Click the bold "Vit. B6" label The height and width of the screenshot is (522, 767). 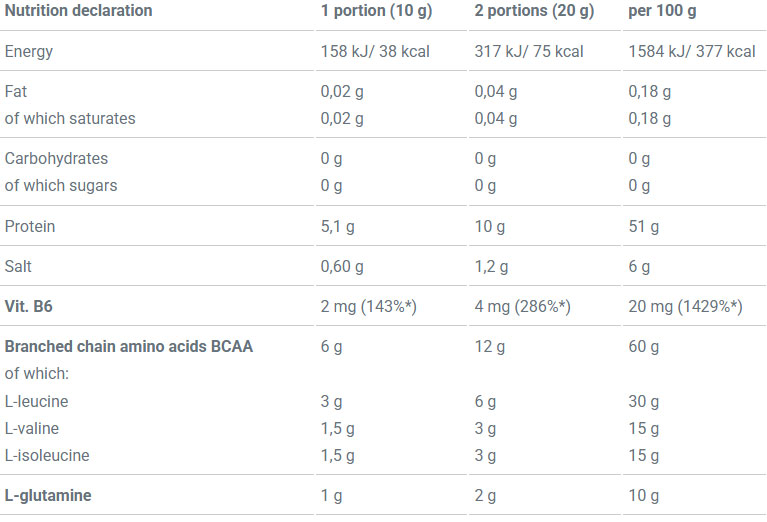(x=27, y=307)
